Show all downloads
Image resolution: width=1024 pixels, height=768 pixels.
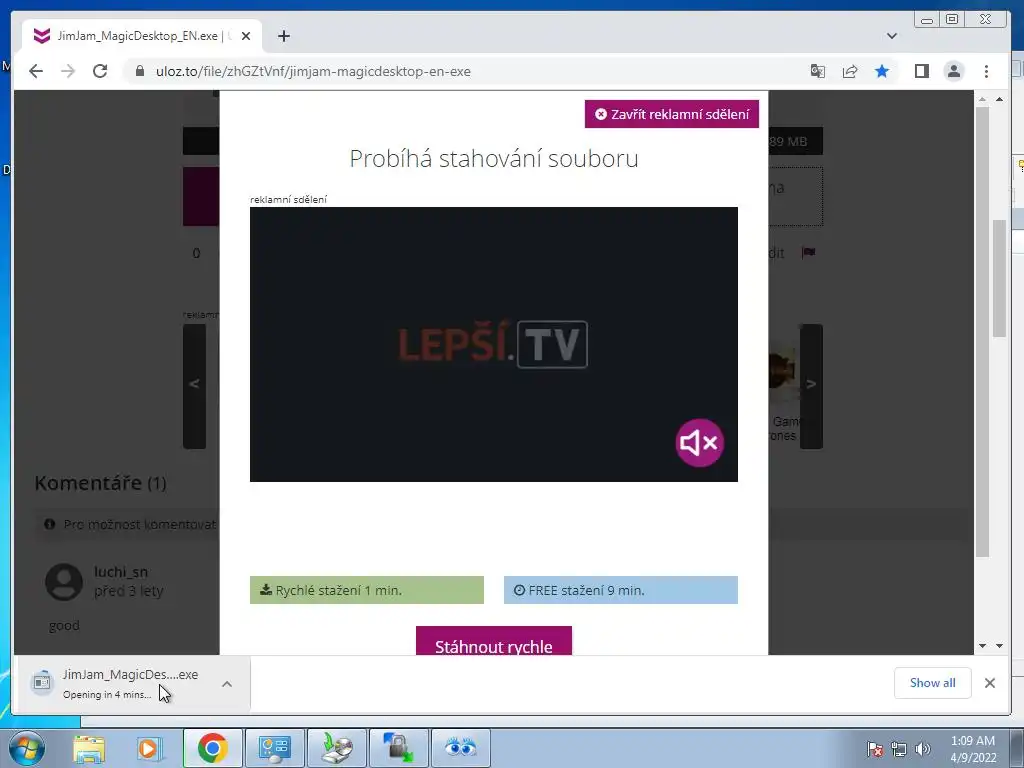click(x=932, y=682)
